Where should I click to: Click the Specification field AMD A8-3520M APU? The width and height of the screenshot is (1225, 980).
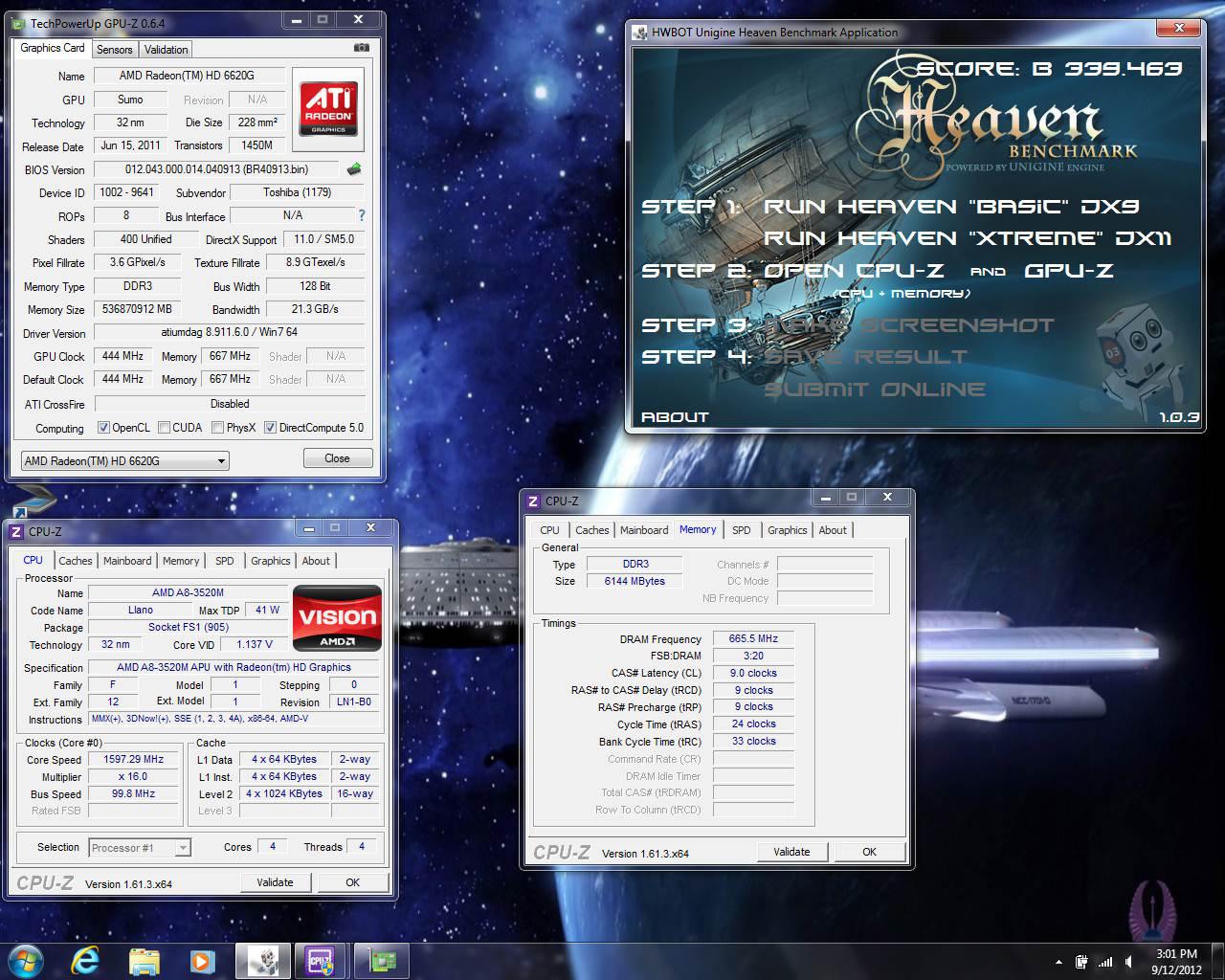(x=234, y=667)
